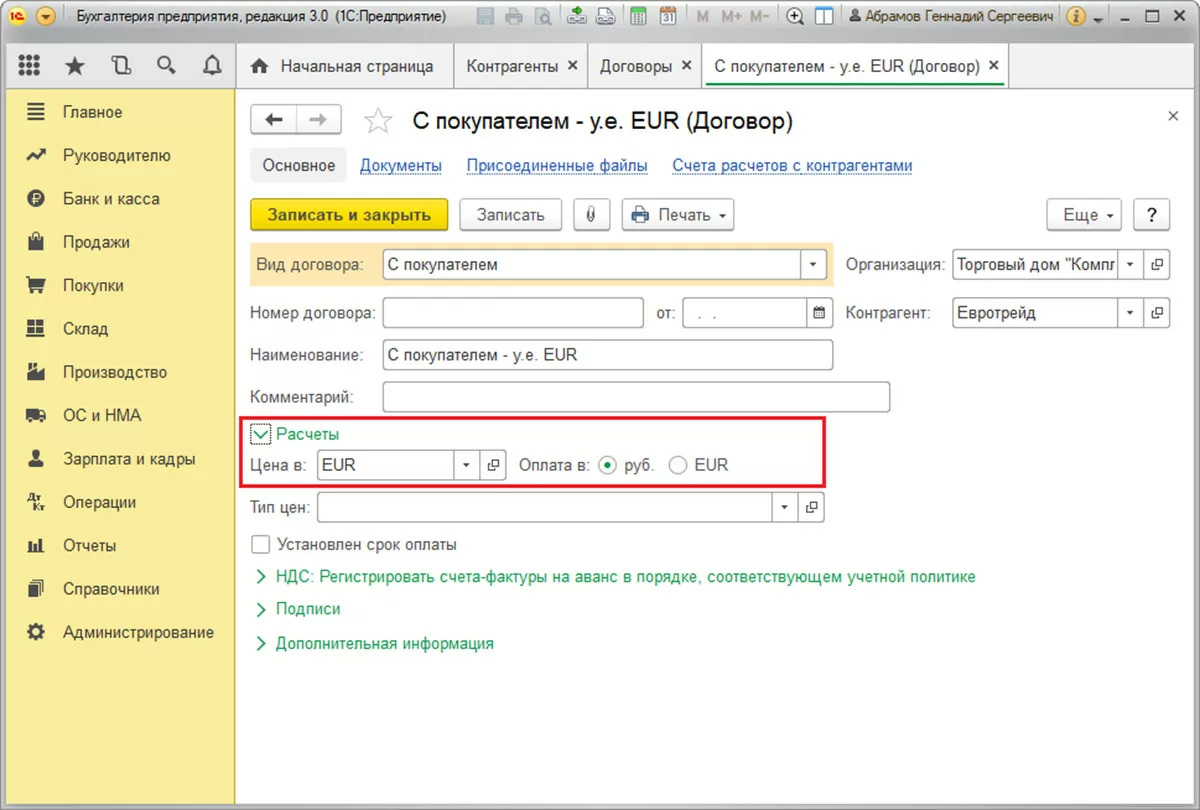The height and width of the screenshot is (810, 1200).
Task: Select the EUR payment radio button
Action: point(678,465)
